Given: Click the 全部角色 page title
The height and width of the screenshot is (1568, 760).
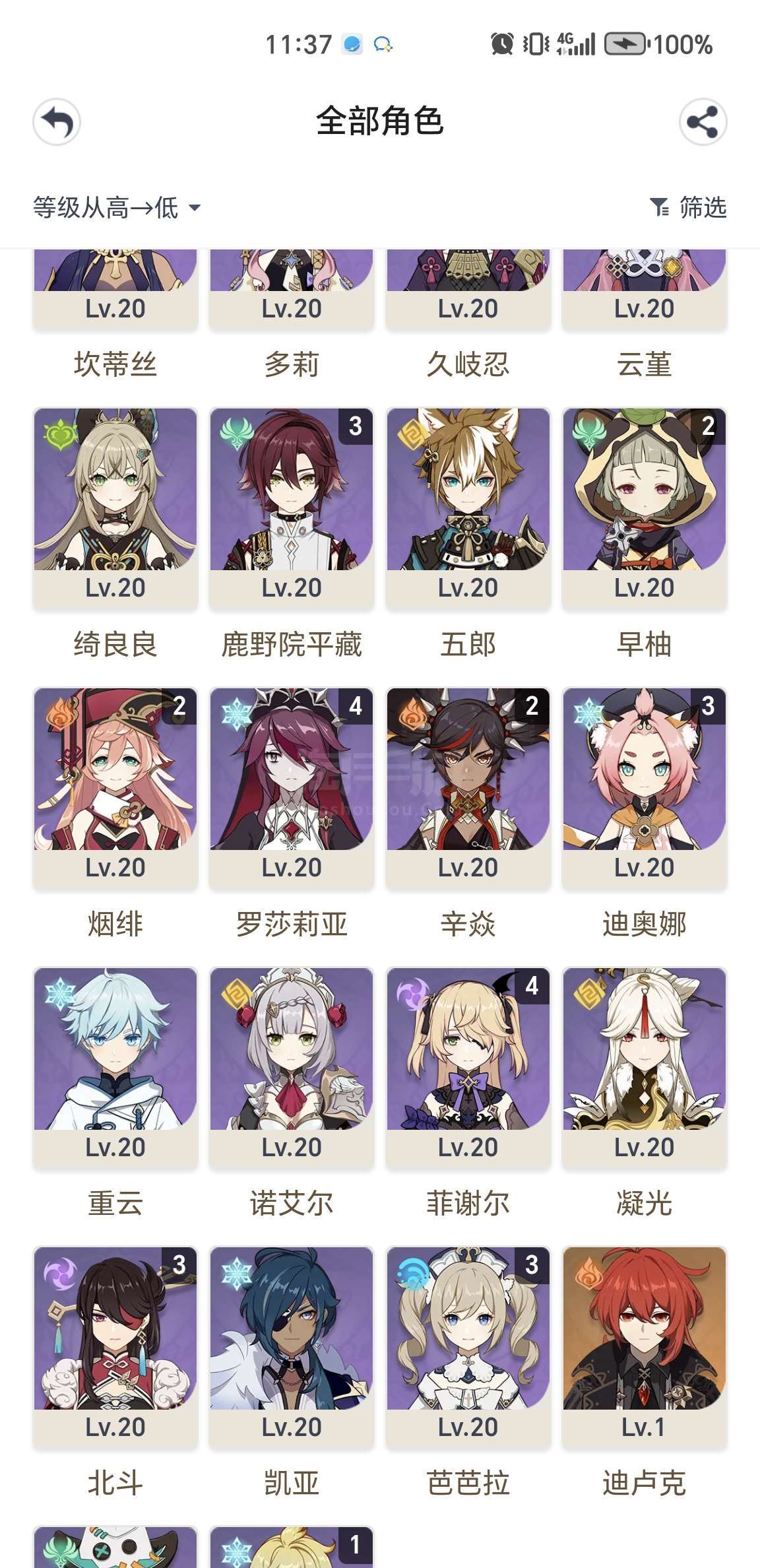Looking at the screenshot, I should point(380,121).
